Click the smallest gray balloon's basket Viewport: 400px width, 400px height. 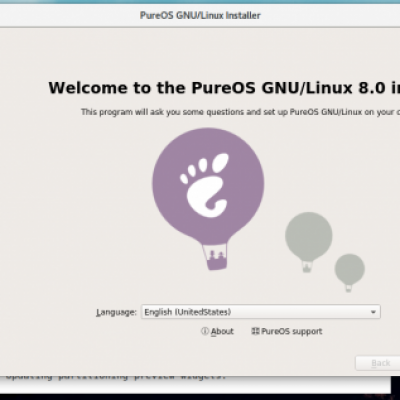coord(349,288)
